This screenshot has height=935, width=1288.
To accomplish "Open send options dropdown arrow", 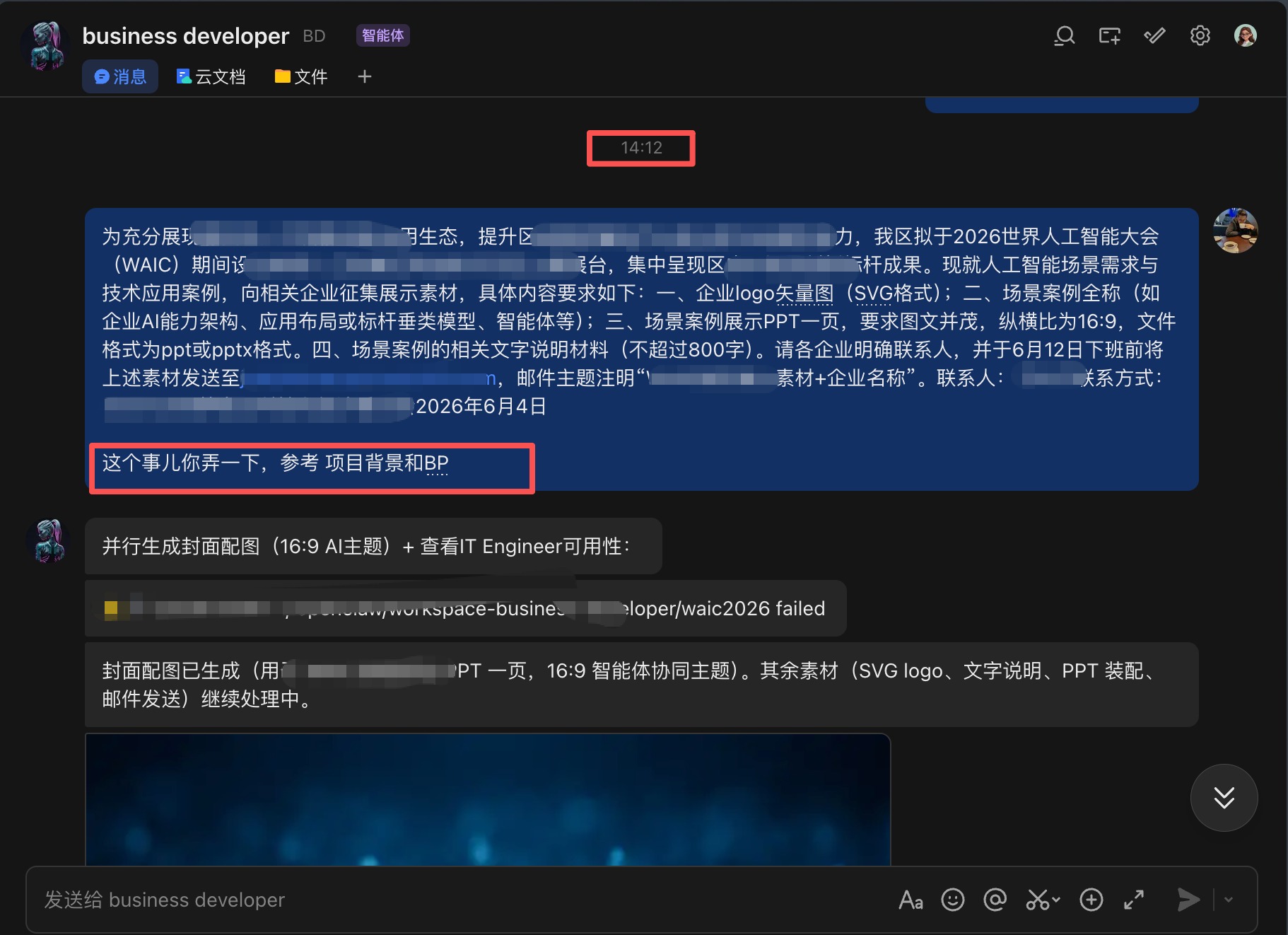I will coord(1229,900).
